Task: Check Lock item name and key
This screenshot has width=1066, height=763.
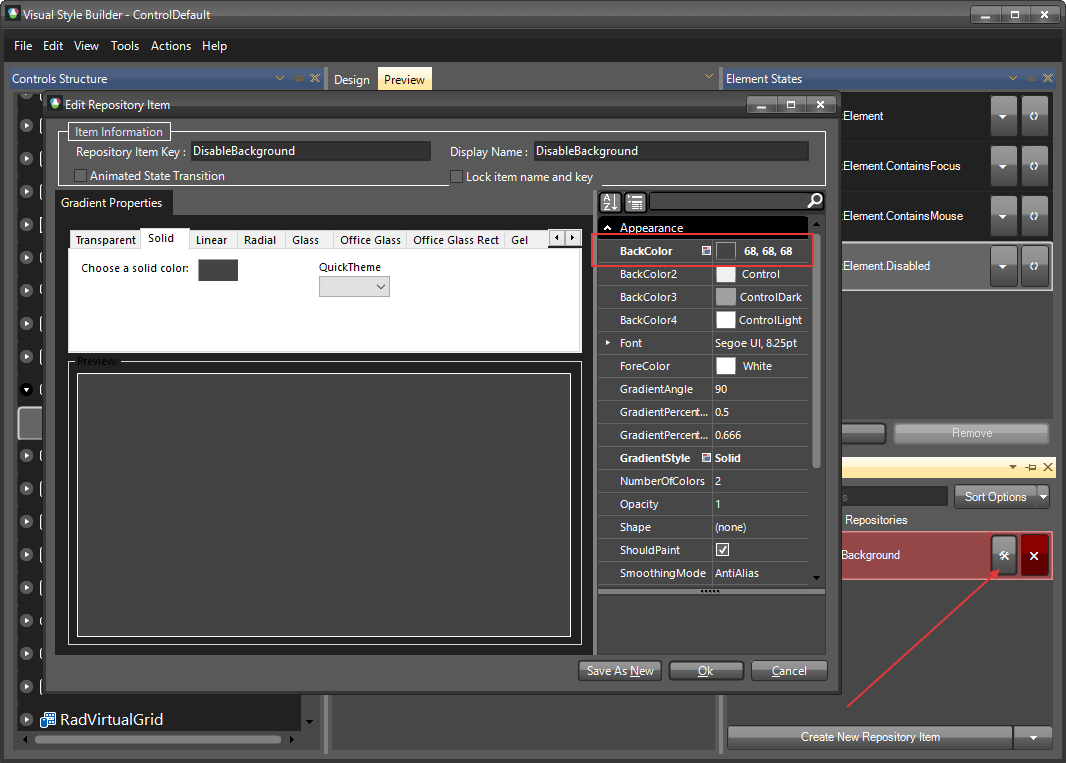Action: [457, 177]
